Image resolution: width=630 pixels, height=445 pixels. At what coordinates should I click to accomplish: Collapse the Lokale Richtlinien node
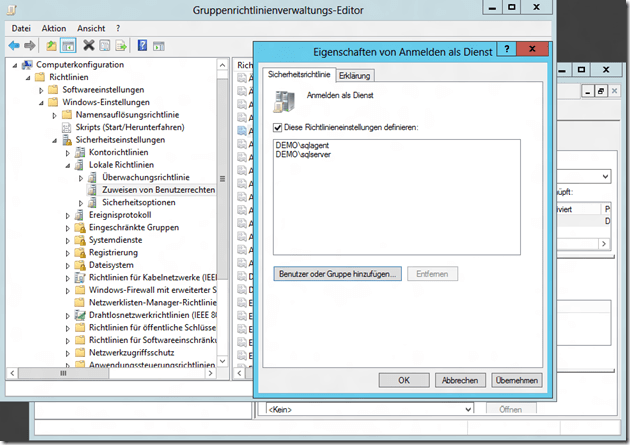pyautogui.click(x=68, y=165)
